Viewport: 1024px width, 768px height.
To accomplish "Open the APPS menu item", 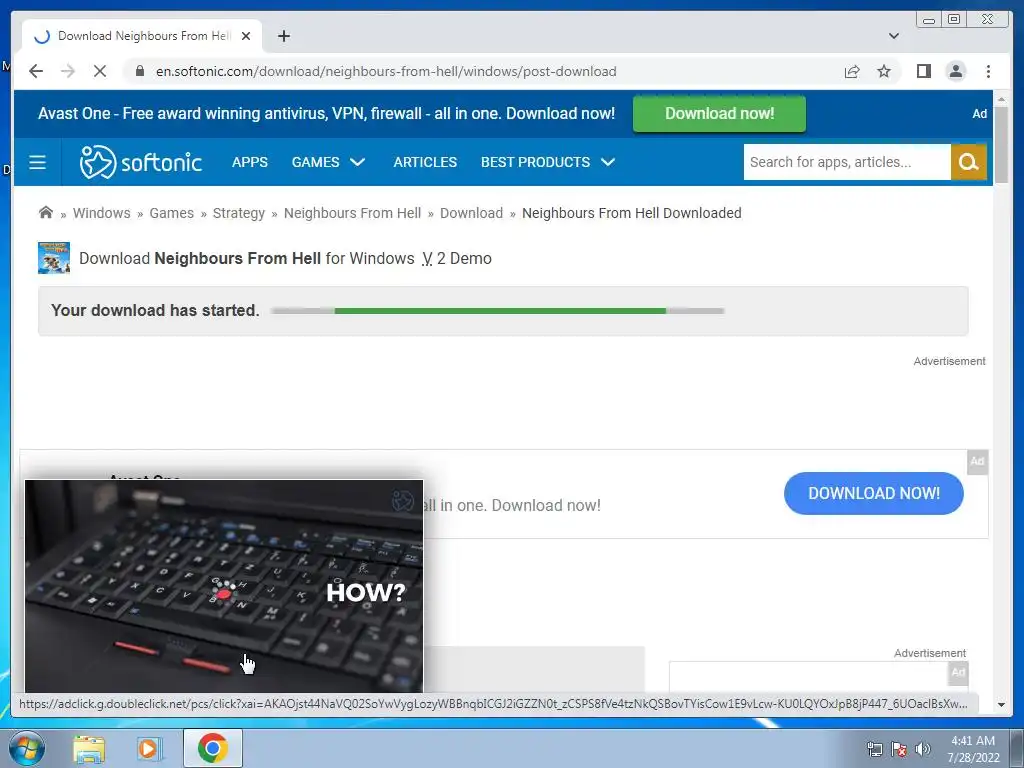I will 249,162.
